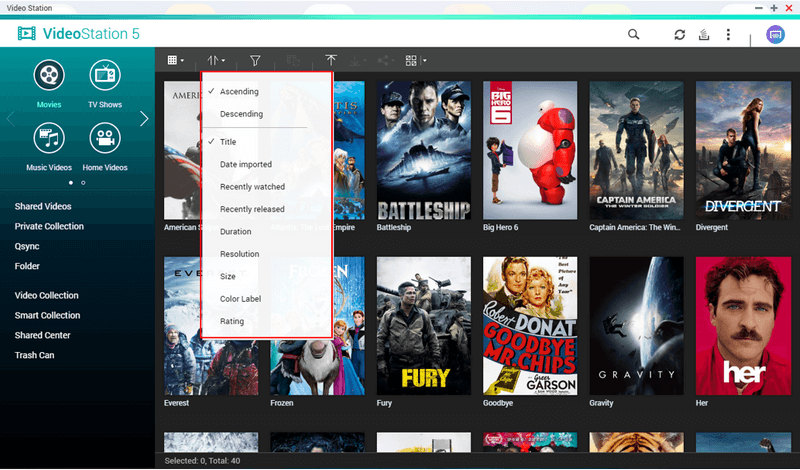Click the greyed-out download icon

(x=355, y=61)
